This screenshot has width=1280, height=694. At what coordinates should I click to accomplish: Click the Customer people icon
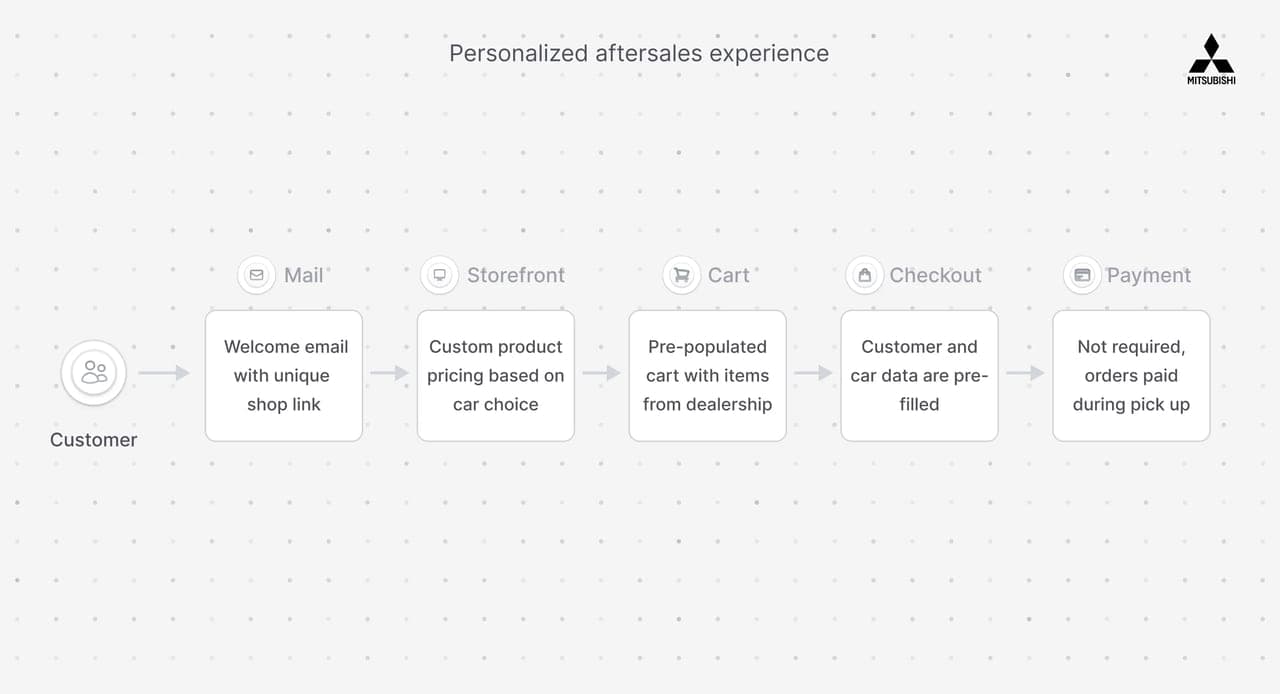point(94,373)
